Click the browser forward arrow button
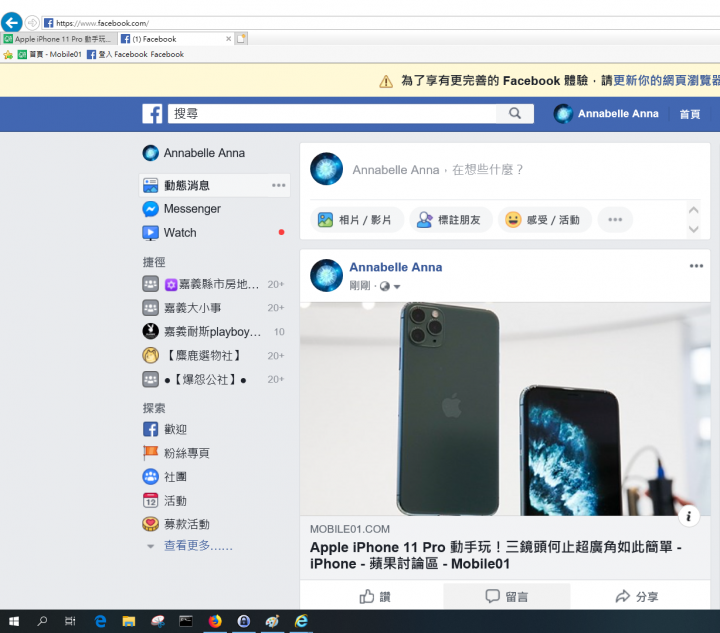 [32, 22]
